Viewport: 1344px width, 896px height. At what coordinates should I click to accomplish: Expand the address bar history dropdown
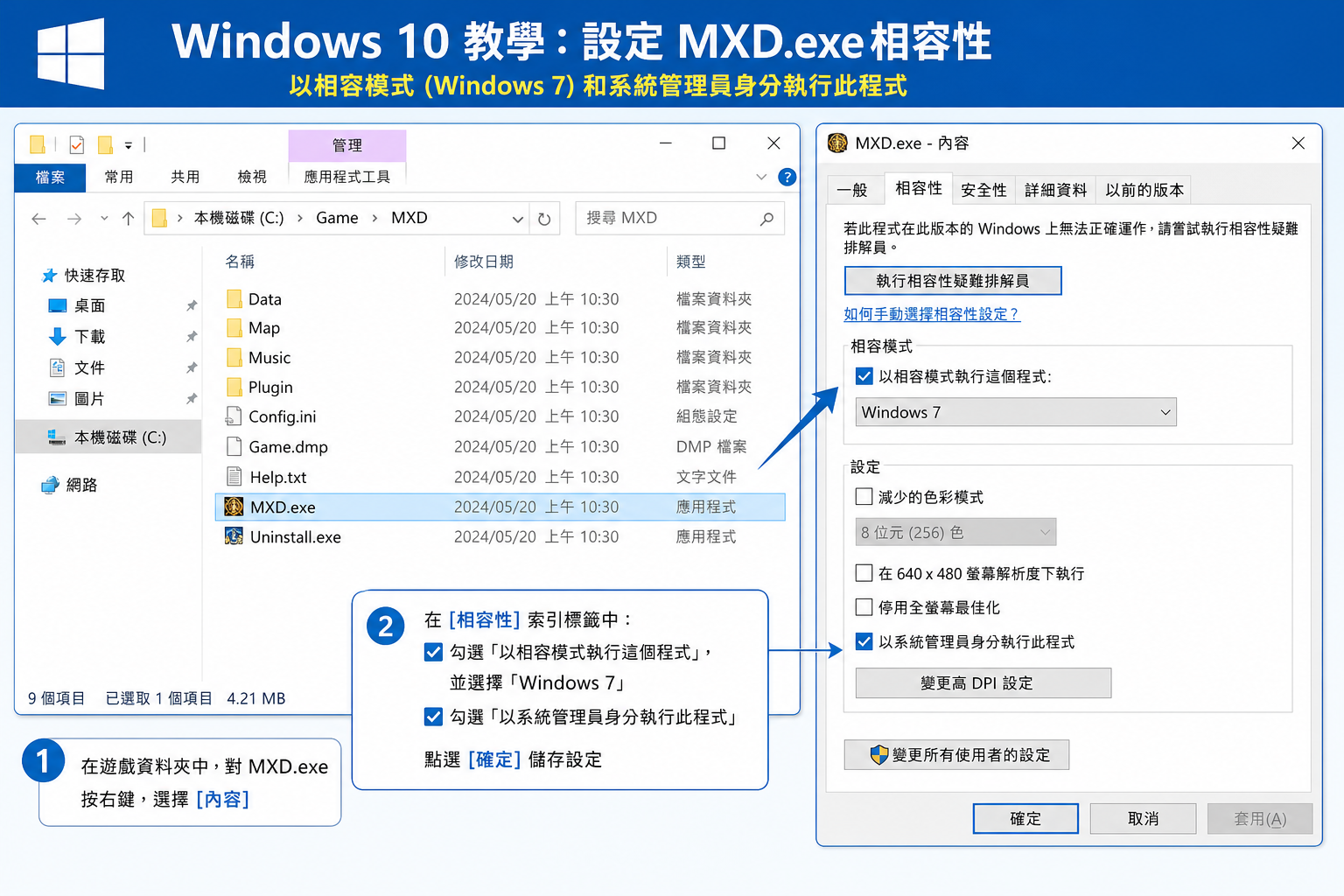pyautogui.click(x=518, y=219)
